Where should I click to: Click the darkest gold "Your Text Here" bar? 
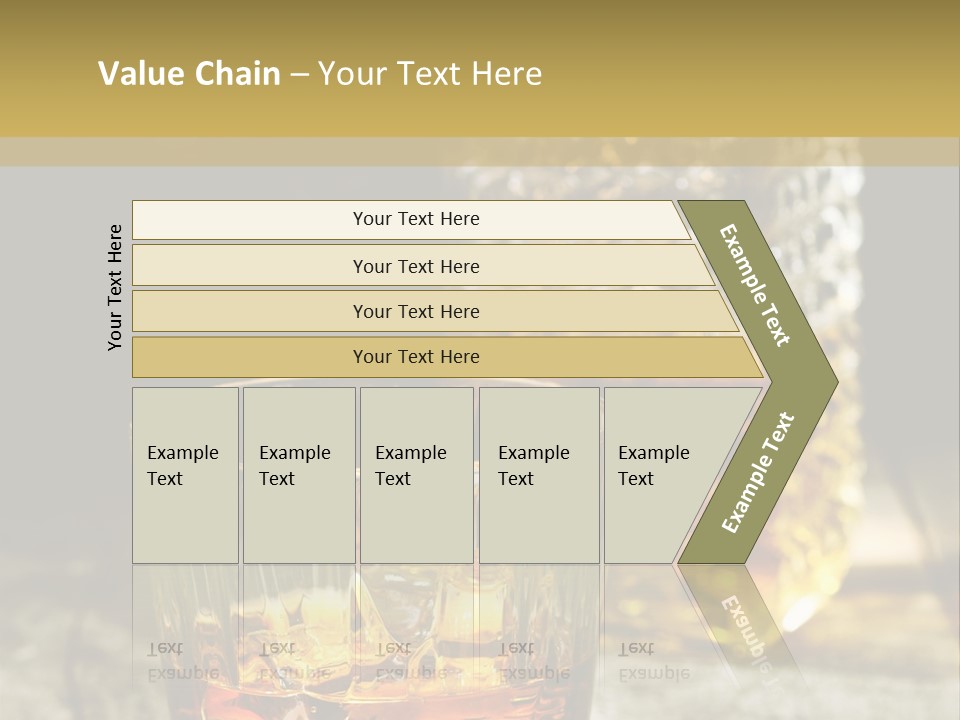(416, 357)
